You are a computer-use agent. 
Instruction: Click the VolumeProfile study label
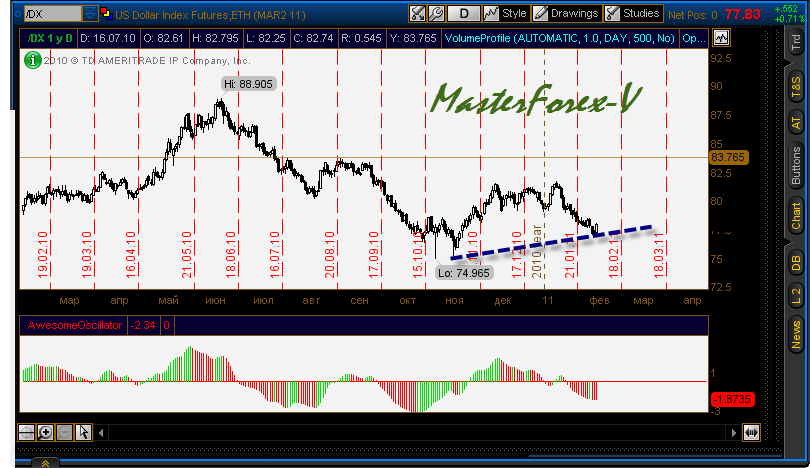point(559,38)
